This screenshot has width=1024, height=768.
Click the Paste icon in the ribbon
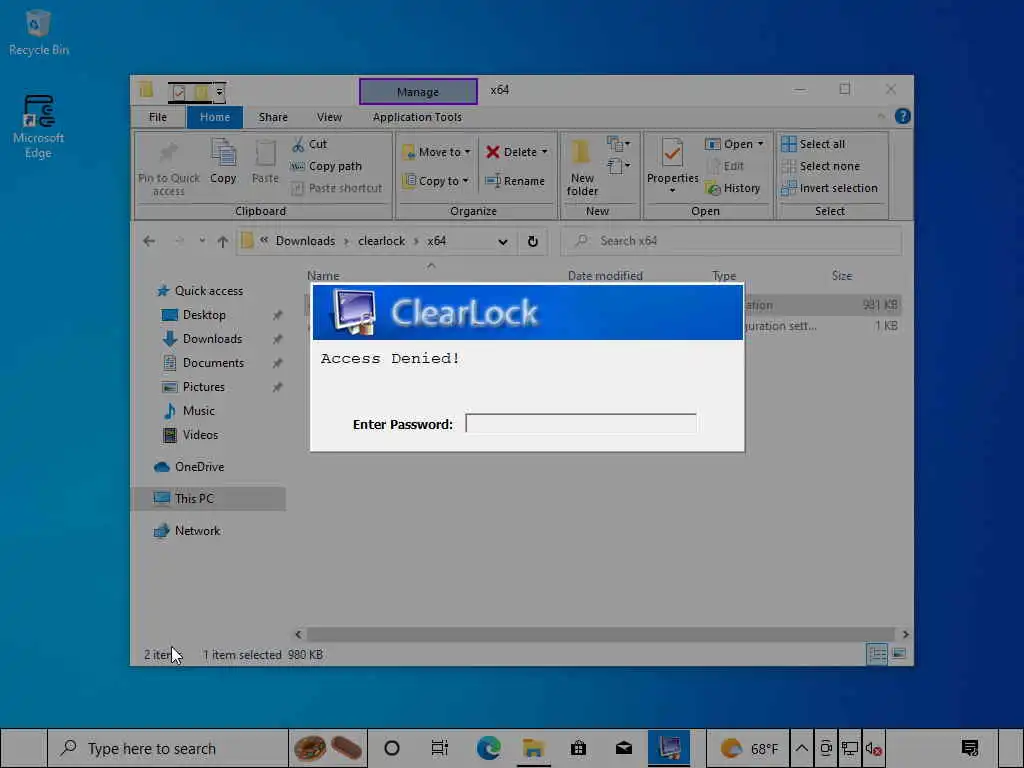pos(265,153)
